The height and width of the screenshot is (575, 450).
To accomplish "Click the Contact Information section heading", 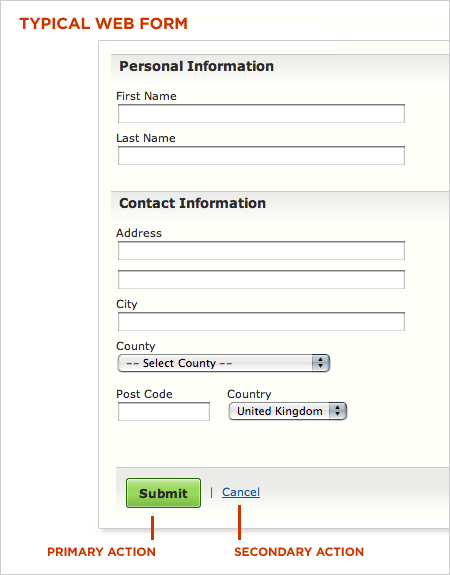I will (193, 203).
